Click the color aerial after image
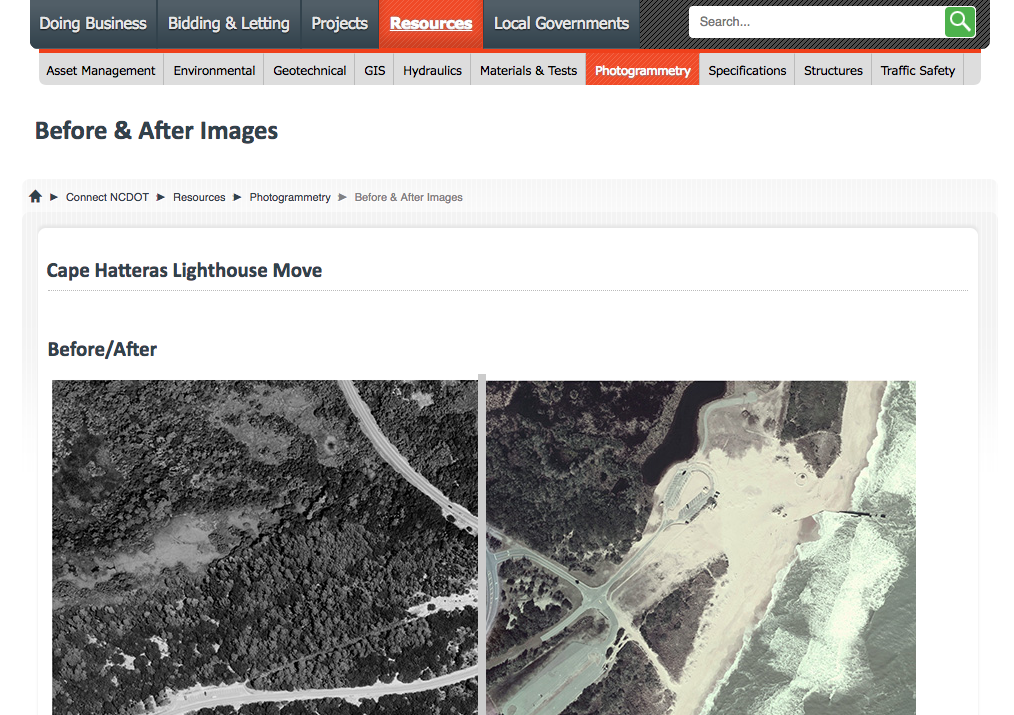Screen dimensions: 1014x715 [x=700, y=545]
